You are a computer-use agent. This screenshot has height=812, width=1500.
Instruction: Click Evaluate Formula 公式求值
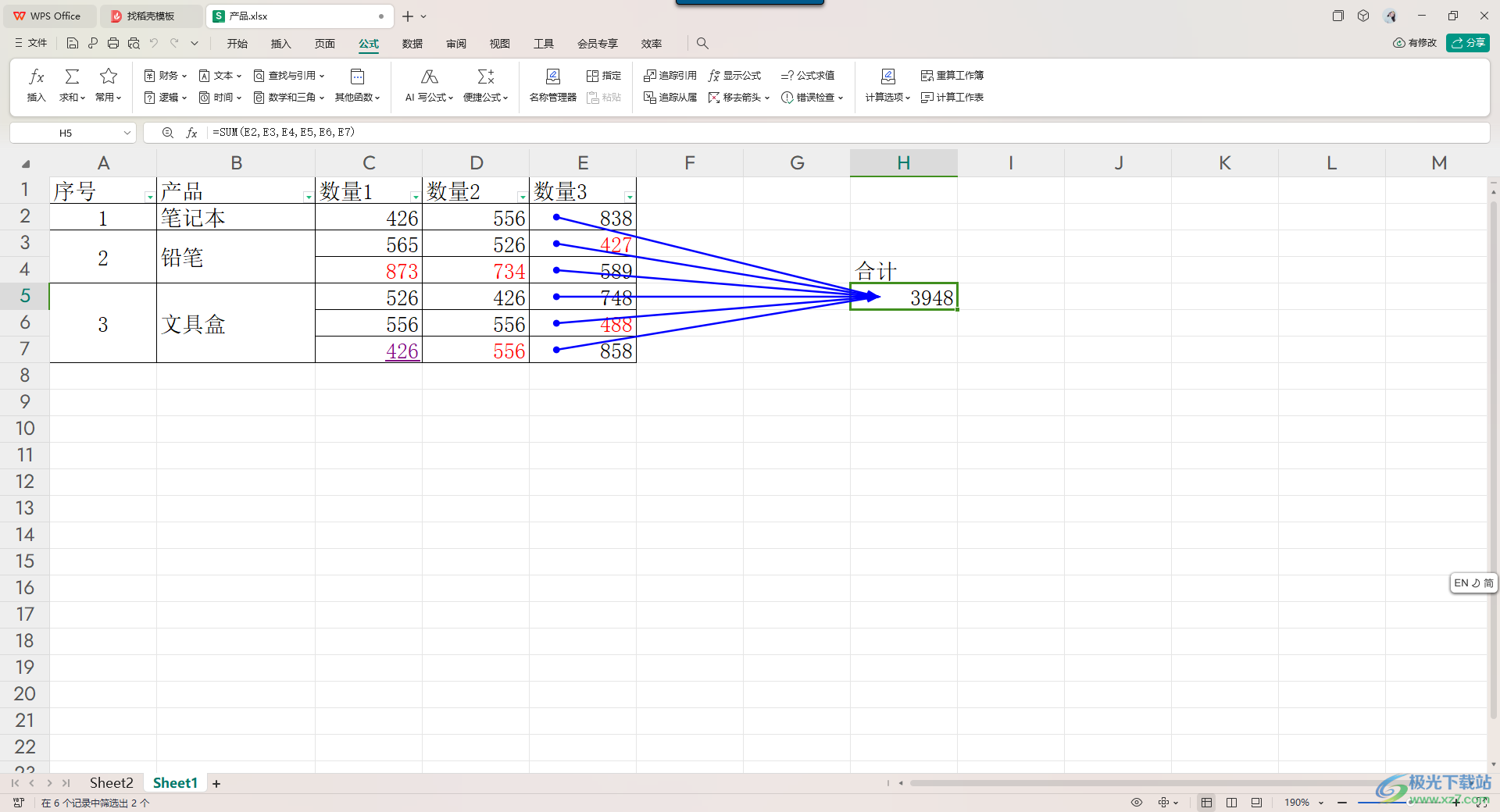pos(808,76)
